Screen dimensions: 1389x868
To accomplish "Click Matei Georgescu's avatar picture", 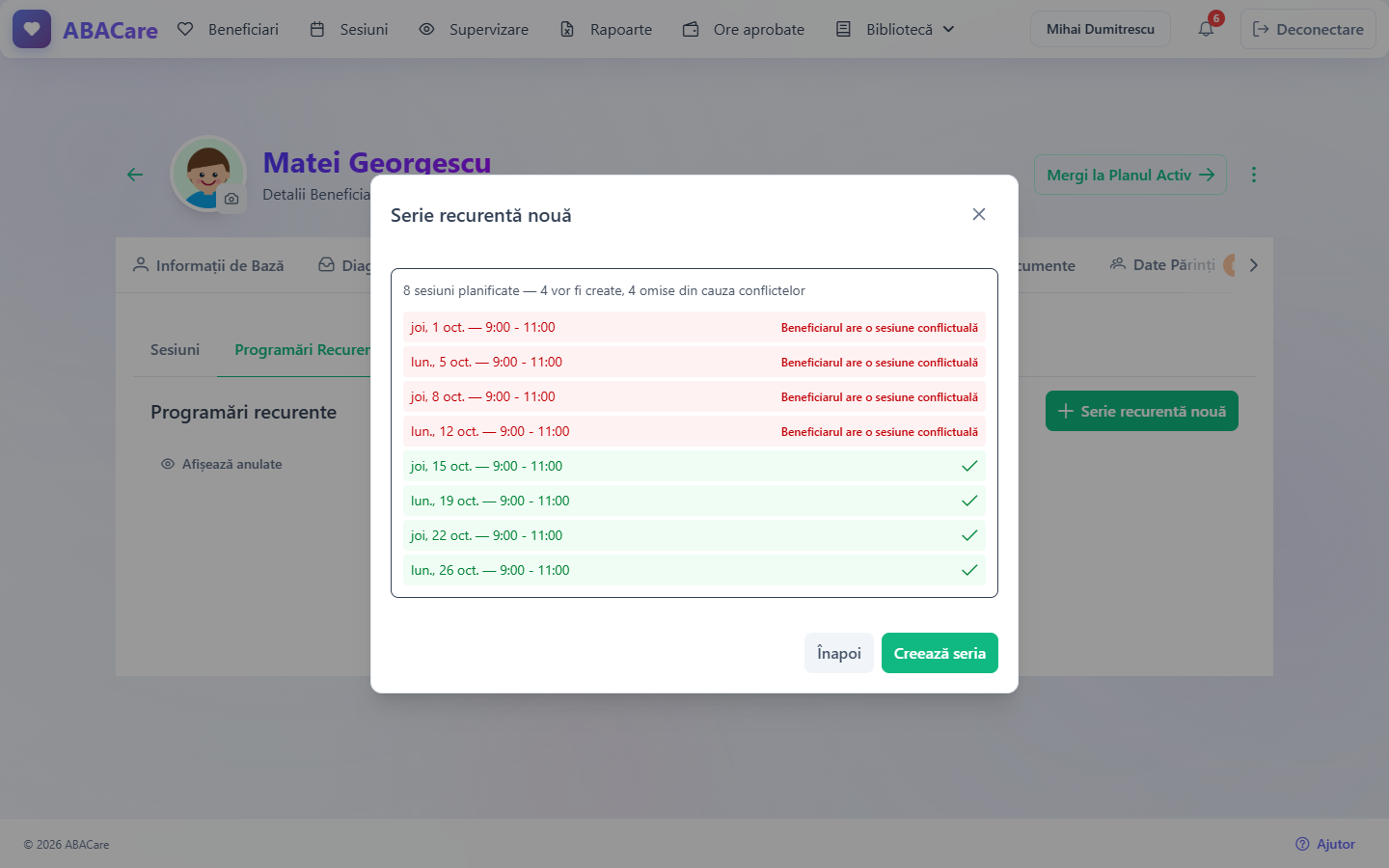I will [x=208, y=174].
